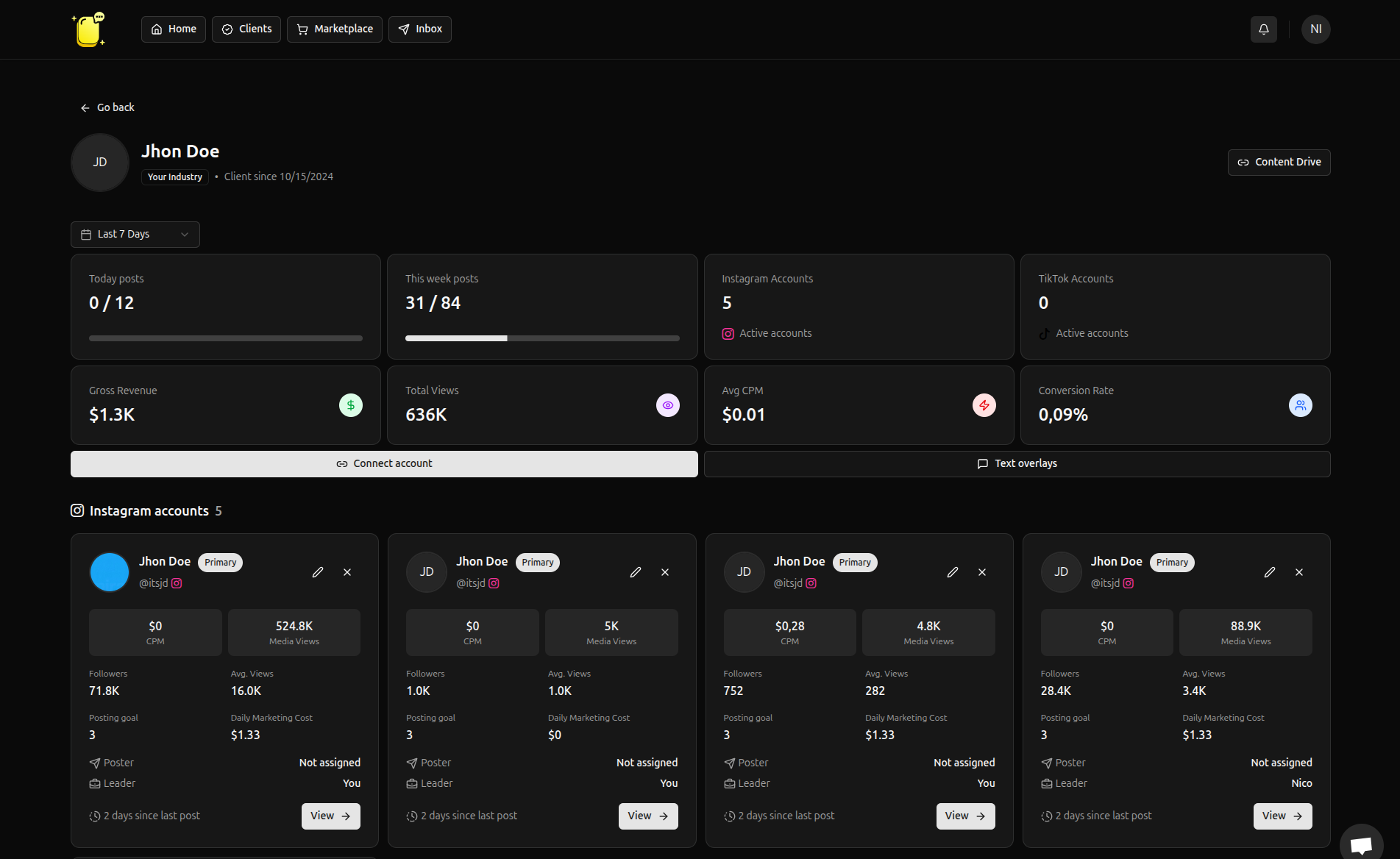
Task: Click the purple eye Total Views icon
Action: 667,405
